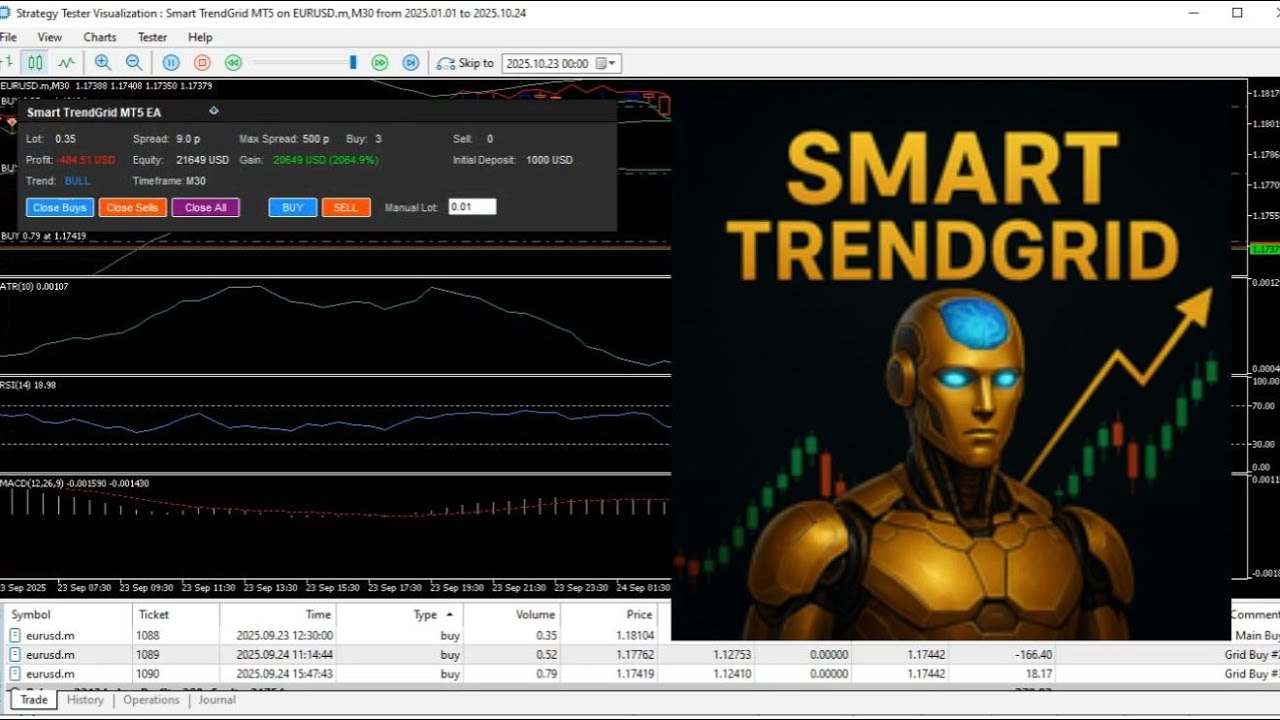The width and height of the screenshot is (1280, 720).
Task: Switch chart to candlestick view
Action: pyautogui.click(x=36, y=62)
